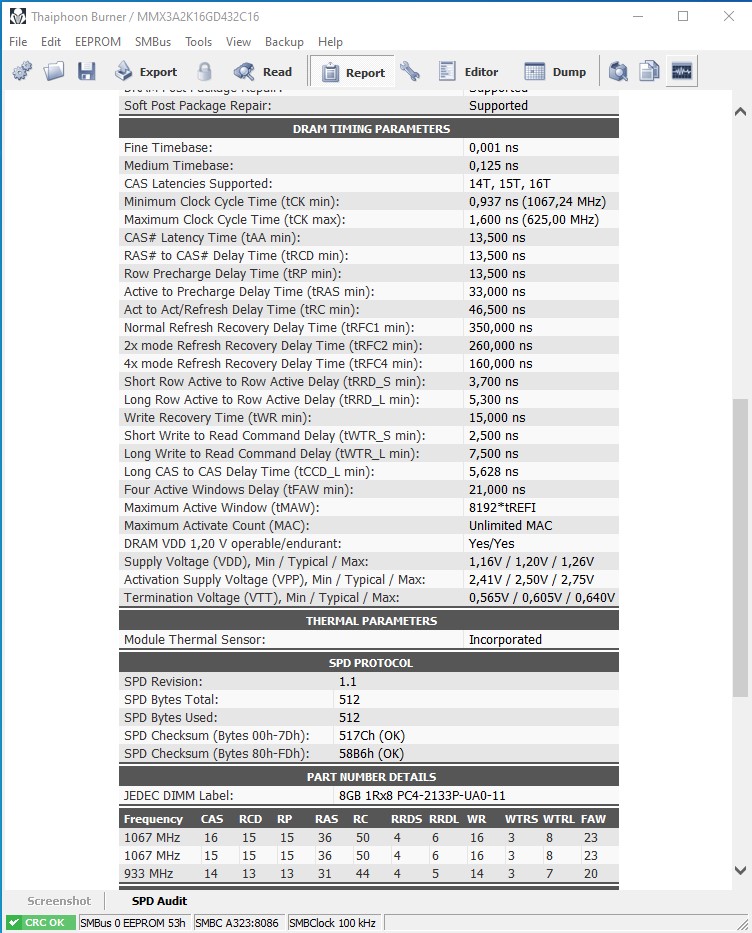Open the SMBus menu

point(153,42)
